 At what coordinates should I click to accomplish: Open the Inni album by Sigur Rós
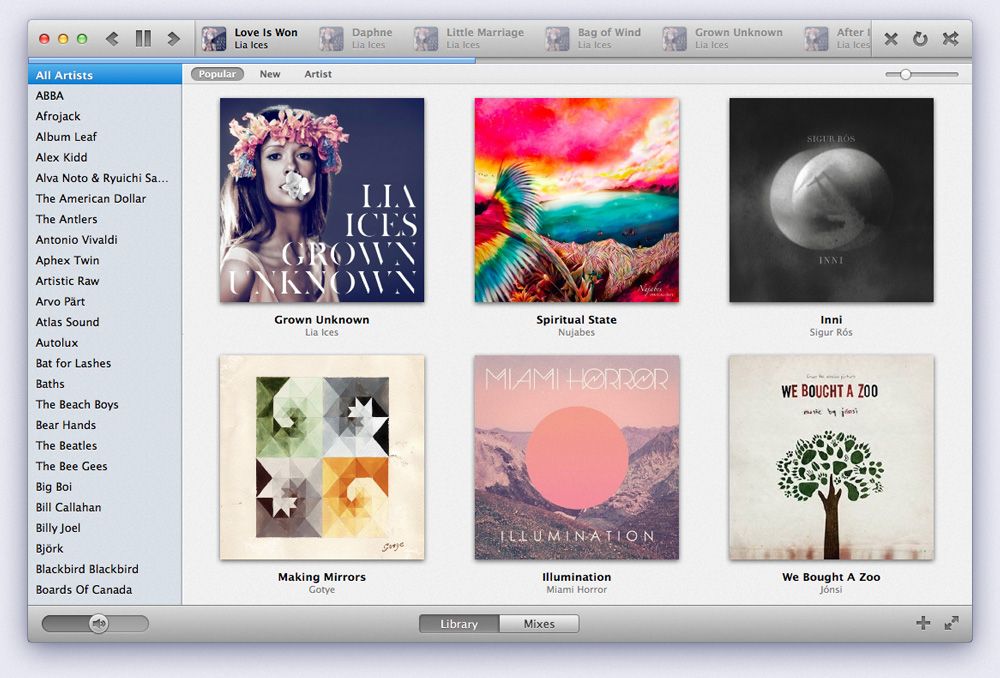point(832,199)
